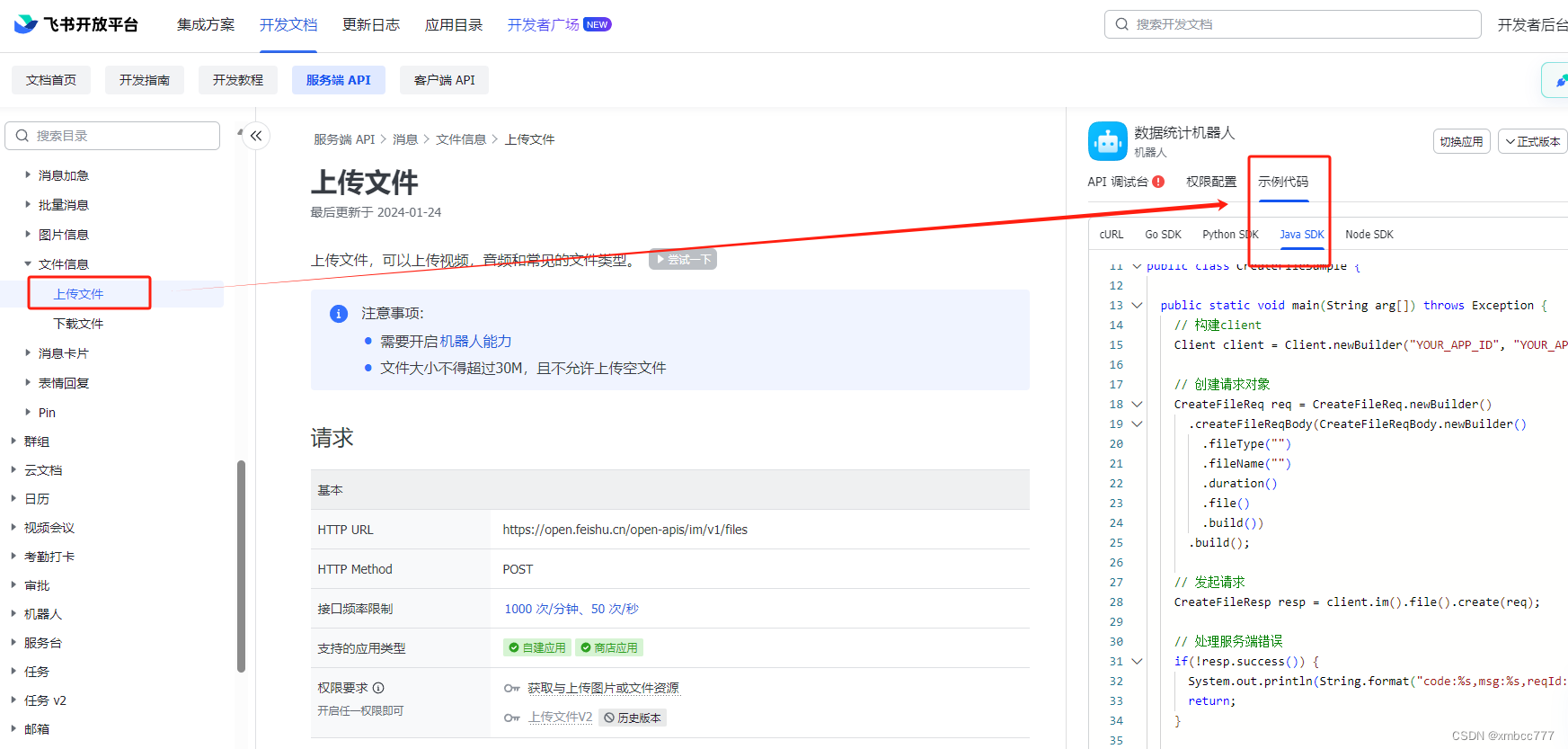Expand the 图片信息 tree item
Viewport: 1568px width, 749px height.
[x=28, y=235]
